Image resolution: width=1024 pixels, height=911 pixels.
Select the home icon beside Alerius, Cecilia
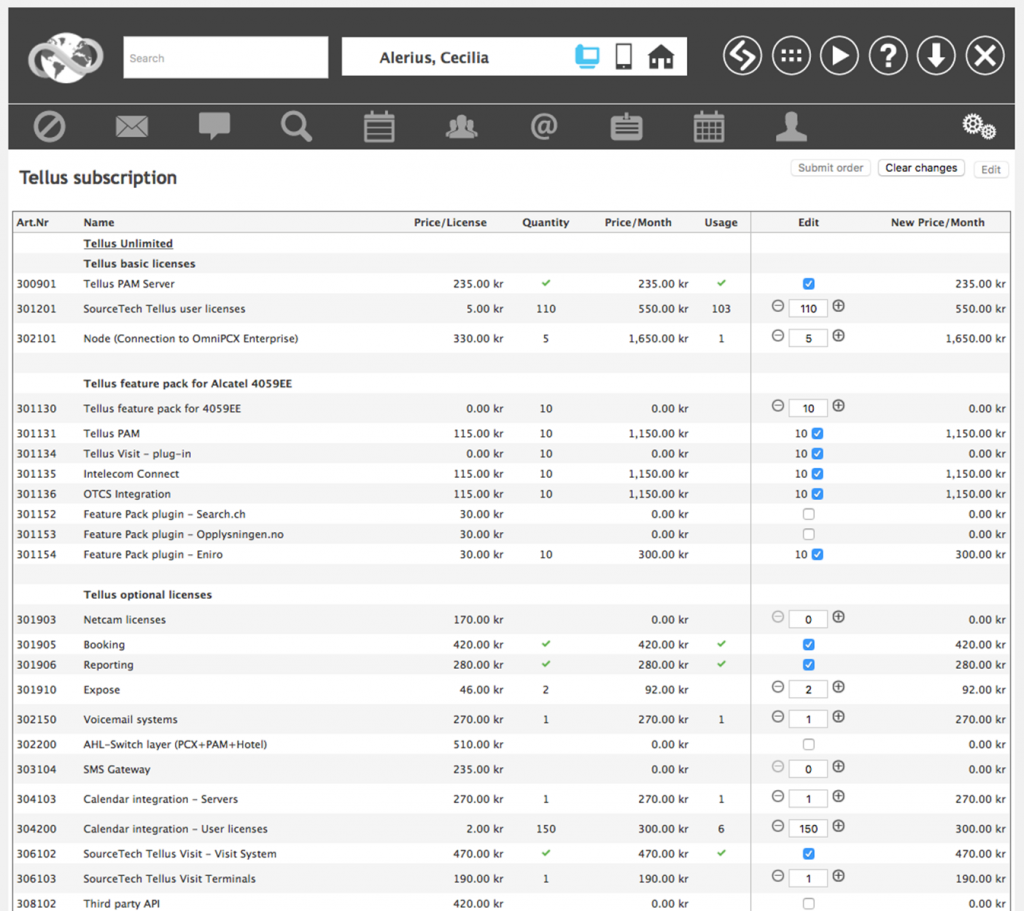pyautogui.click(x=661, y=57)
